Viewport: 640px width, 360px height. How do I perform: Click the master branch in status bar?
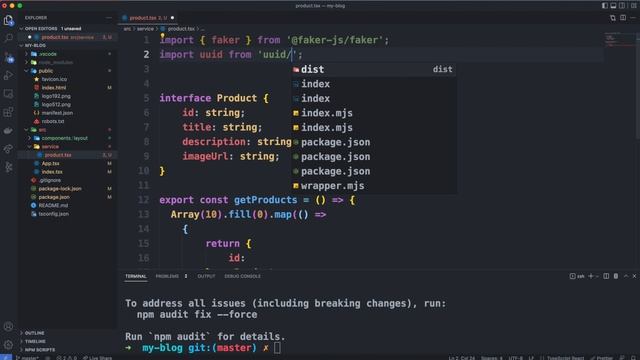[27, 358]
